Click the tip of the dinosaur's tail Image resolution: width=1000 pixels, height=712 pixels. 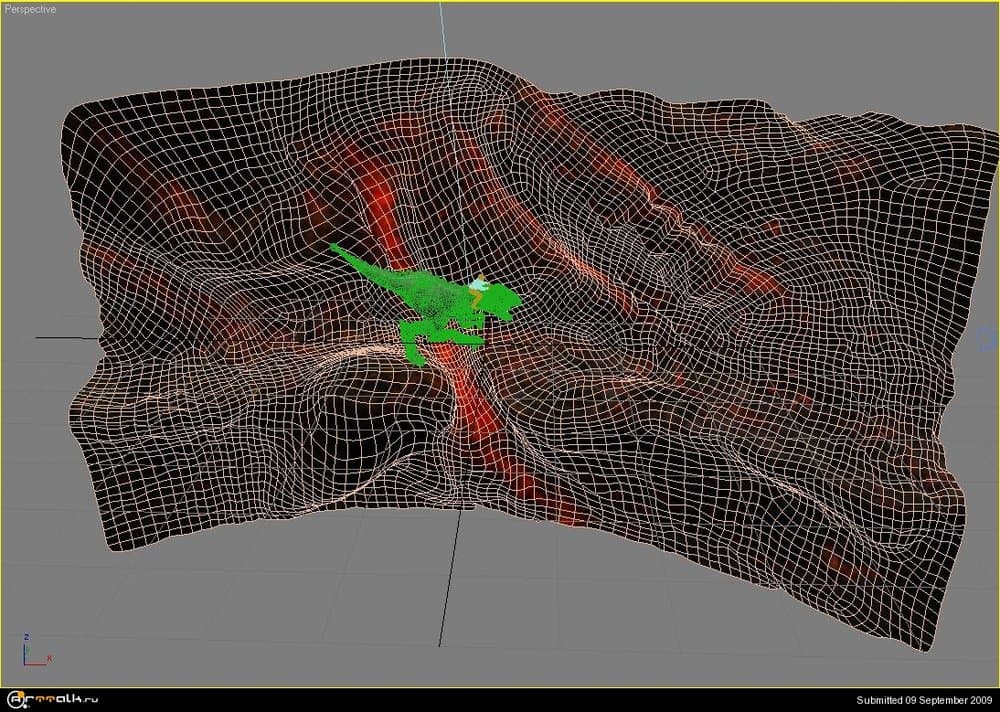point(334,247)
